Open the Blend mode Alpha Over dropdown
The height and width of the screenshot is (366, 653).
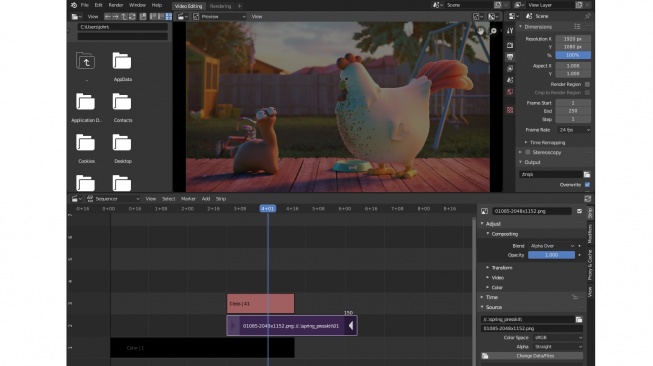(x=551, y=246)
